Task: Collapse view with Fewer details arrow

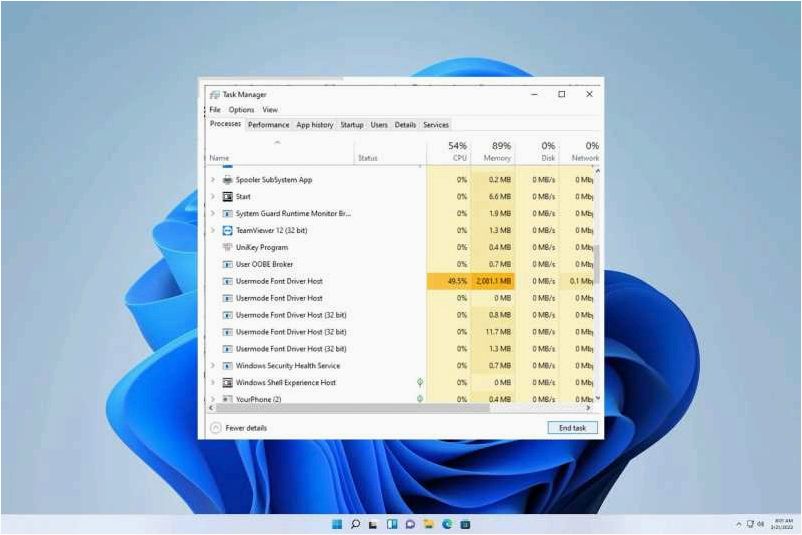Action: [x=216, y=428]
